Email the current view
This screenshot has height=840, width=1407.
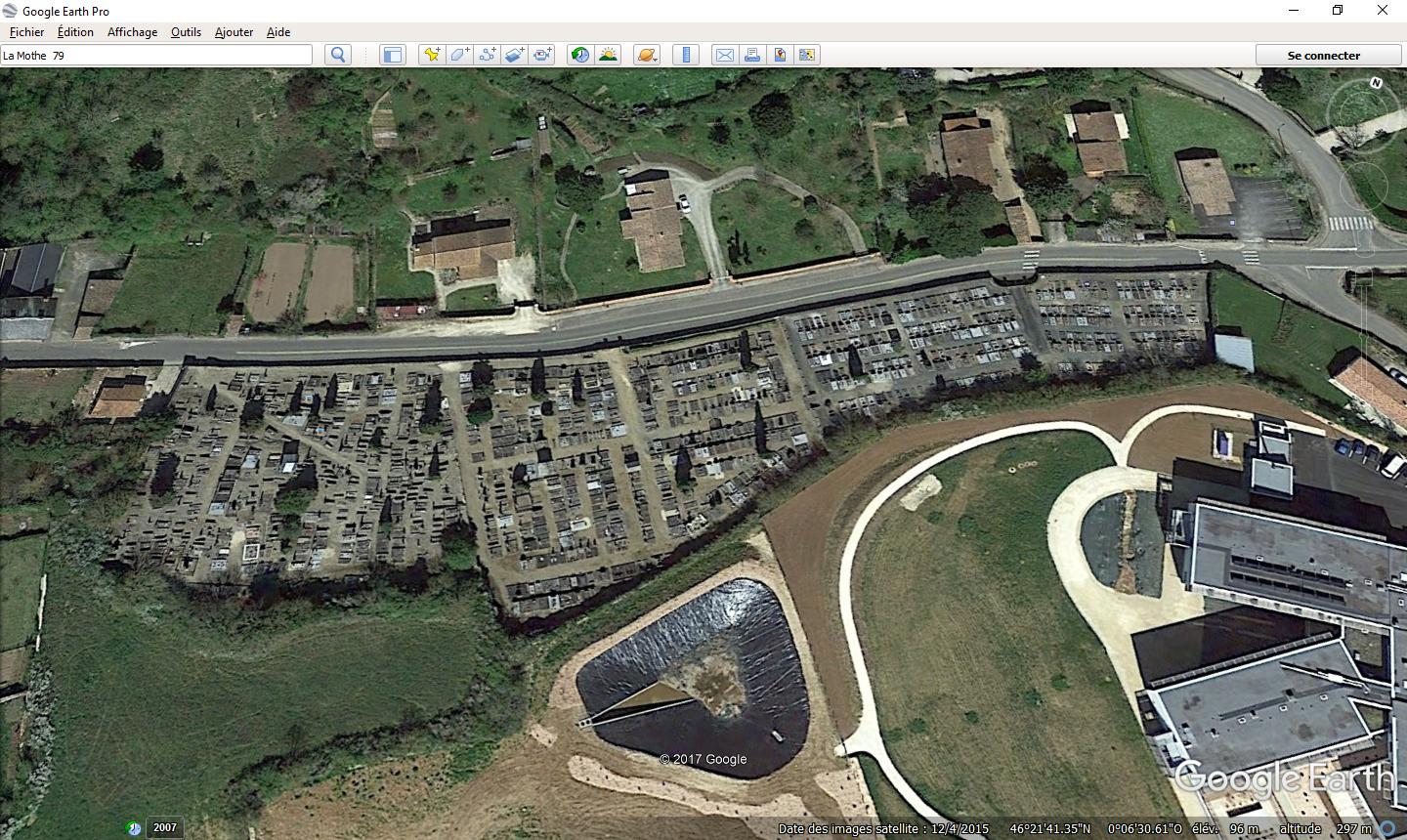(x=724, y=55)
